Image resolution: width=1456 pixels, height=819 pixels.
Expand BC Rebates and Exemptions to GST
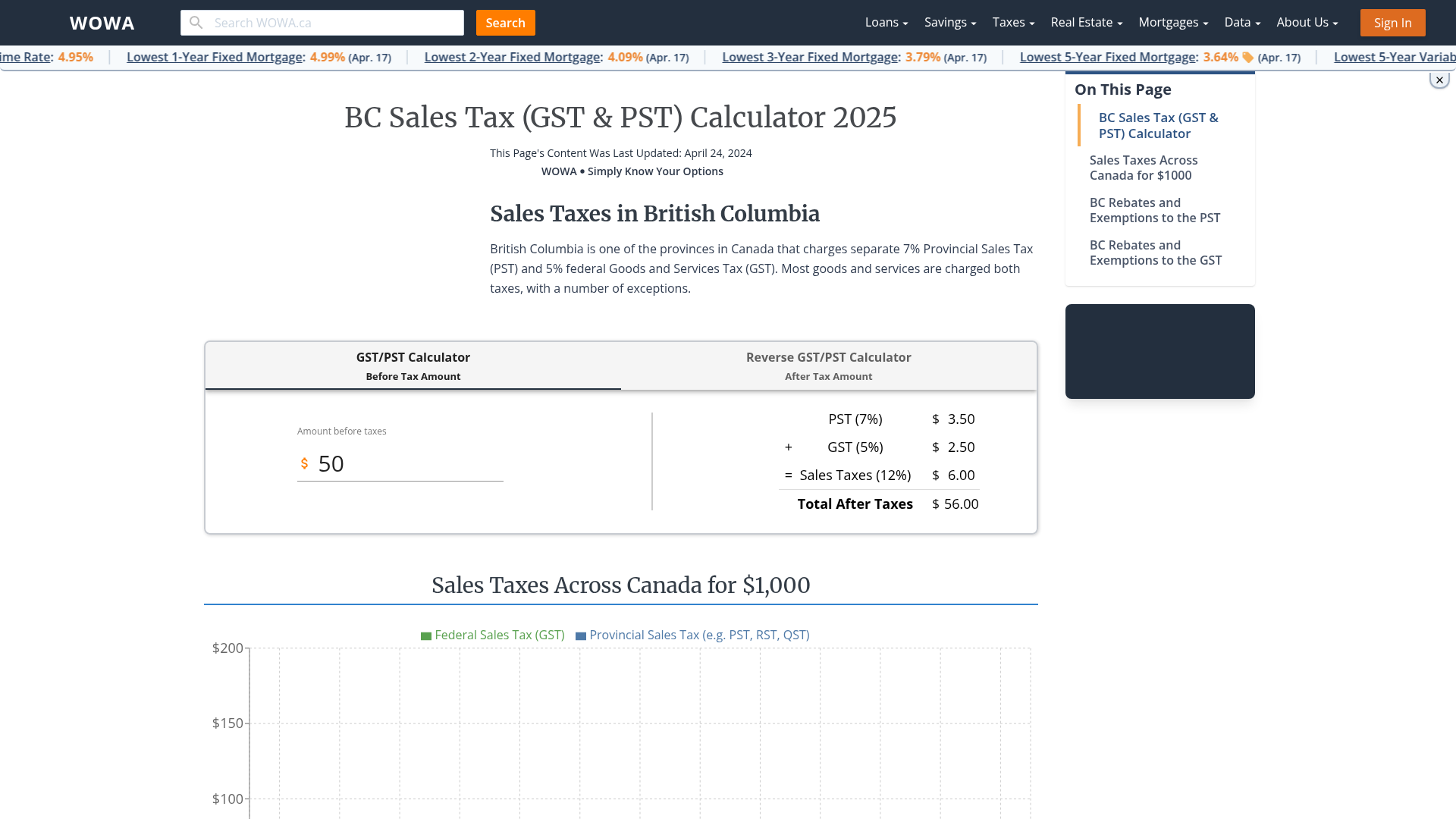coord(1155,252)
